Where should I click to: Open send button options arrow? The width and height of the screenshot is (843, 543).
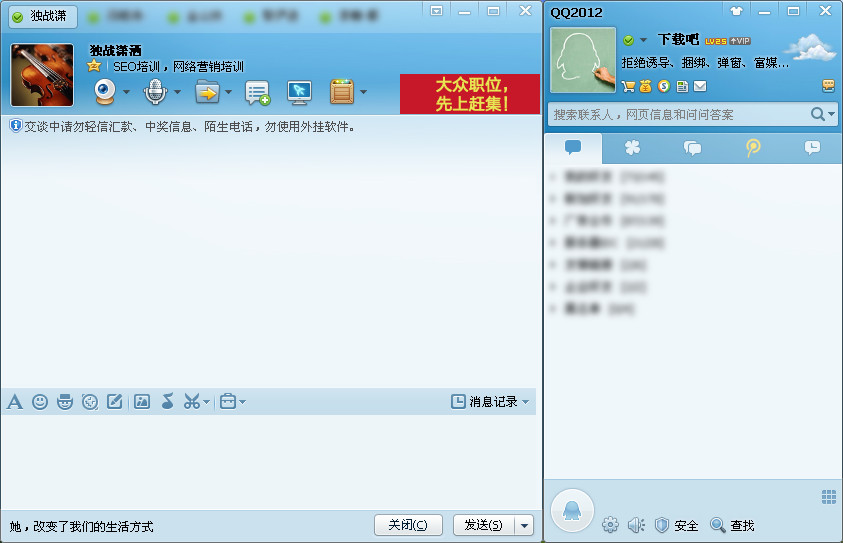point(524,525)
